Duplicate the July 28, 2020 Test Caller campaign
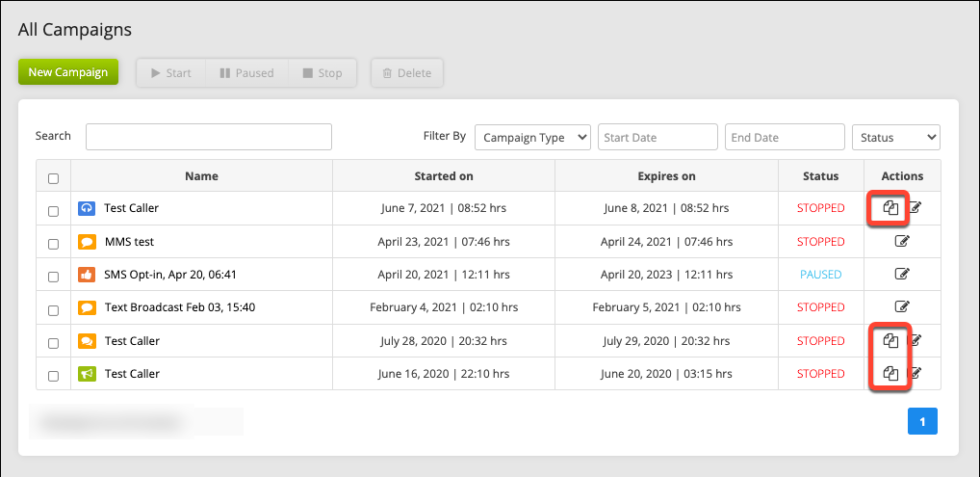 890,341
